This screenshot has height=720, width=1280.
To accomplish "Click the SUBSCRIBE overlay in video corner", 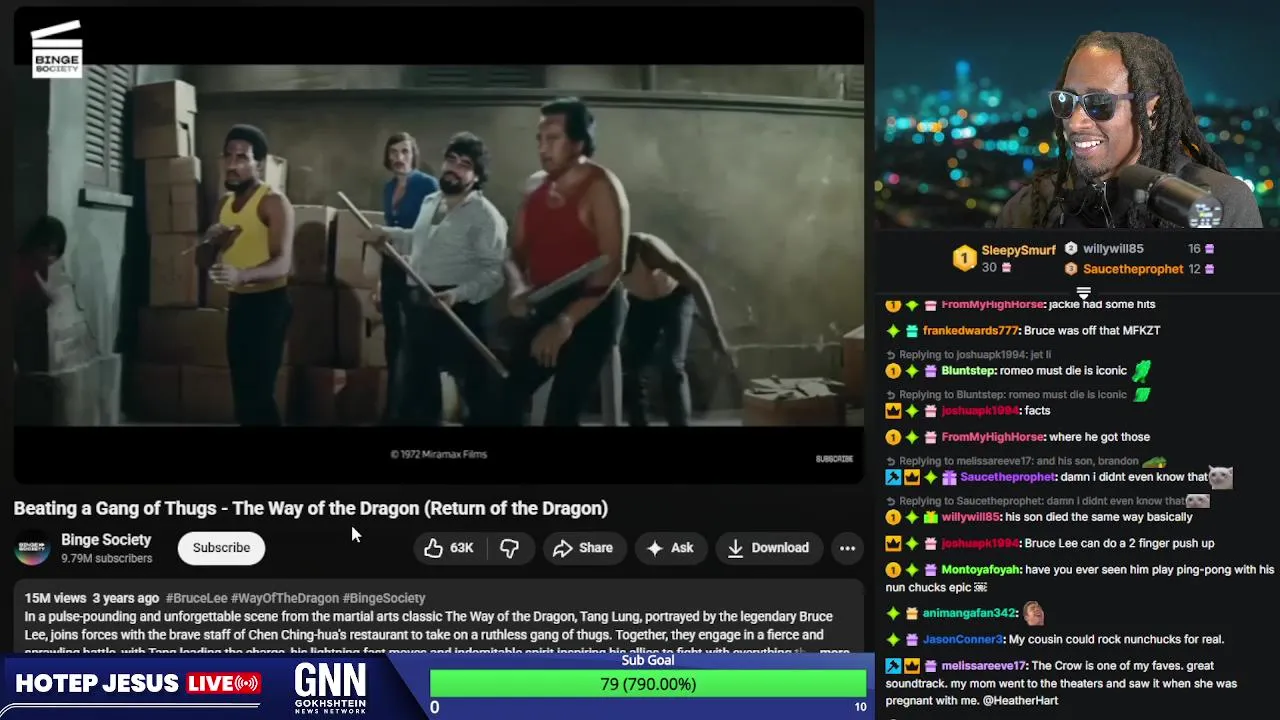I will pyautogui.click(x=834, y=459).
